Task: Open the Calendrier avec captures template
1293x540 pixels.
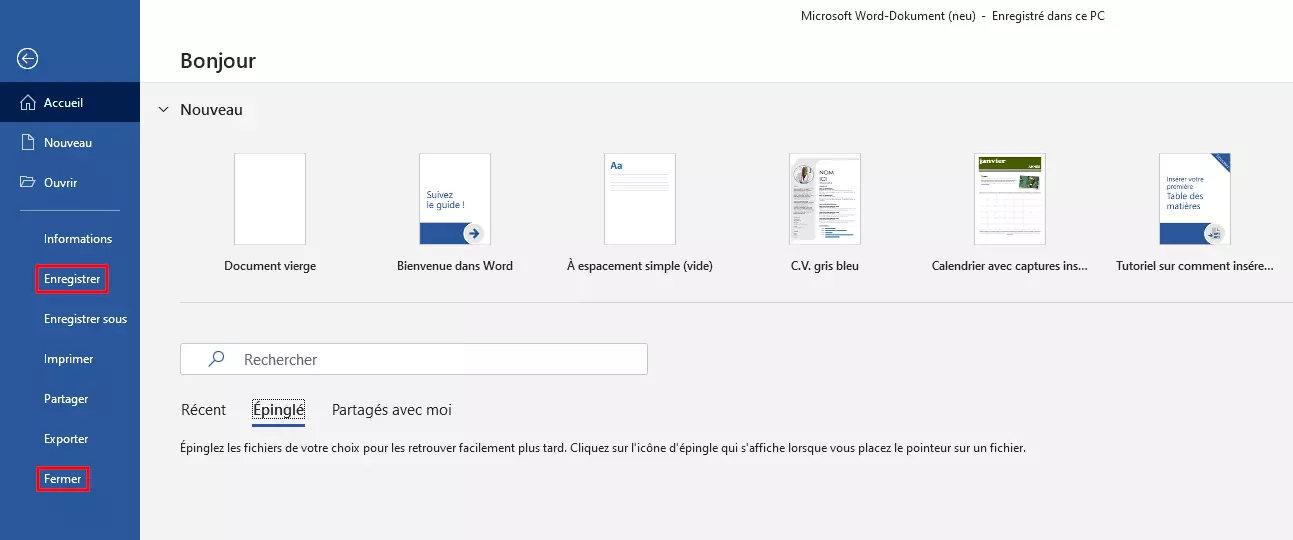Action: coord(1010,199)
